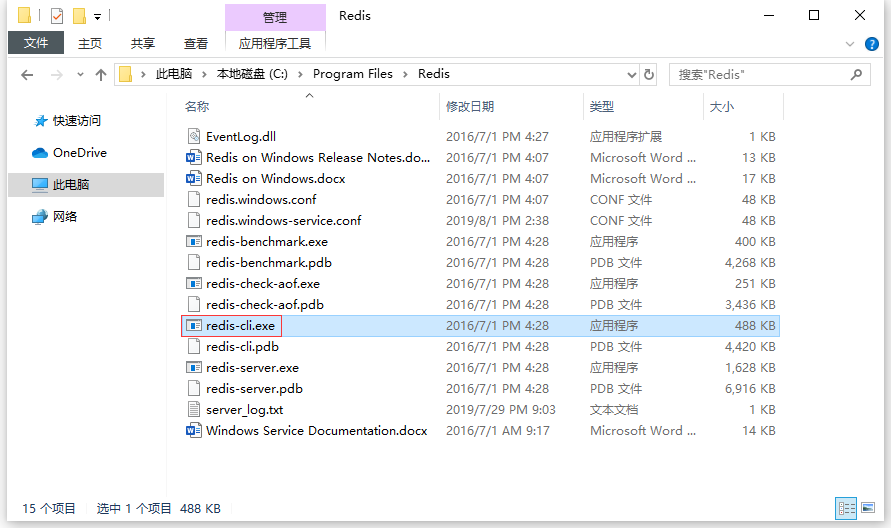The image size is (891, 528).
Task: Go forward with the forward arrow
Action: [56, 74]
